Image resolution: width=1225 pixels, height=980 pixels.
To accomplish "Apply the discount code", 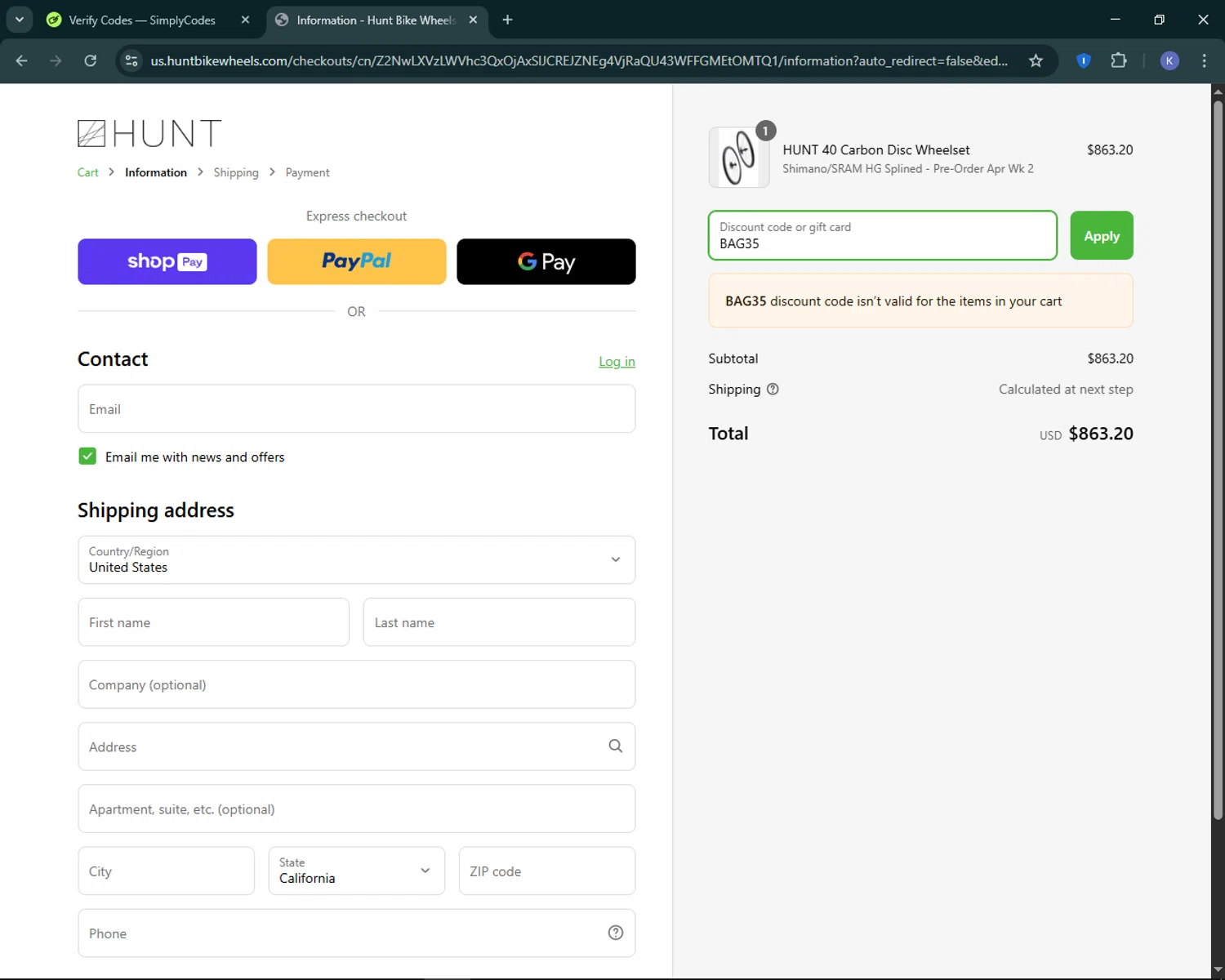I will tap(1102, 235).
